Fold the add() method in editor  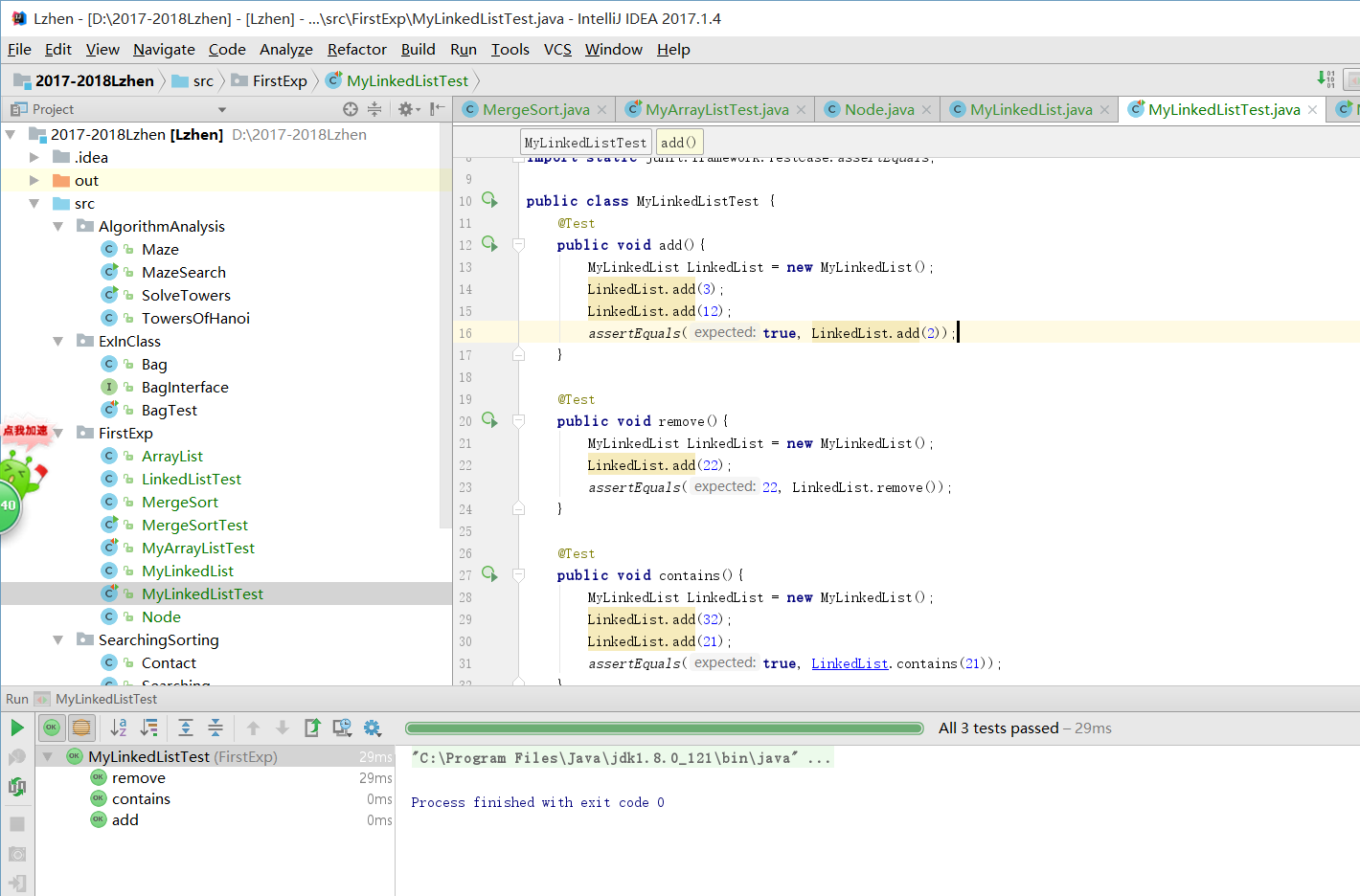click(x=518, y=245)
